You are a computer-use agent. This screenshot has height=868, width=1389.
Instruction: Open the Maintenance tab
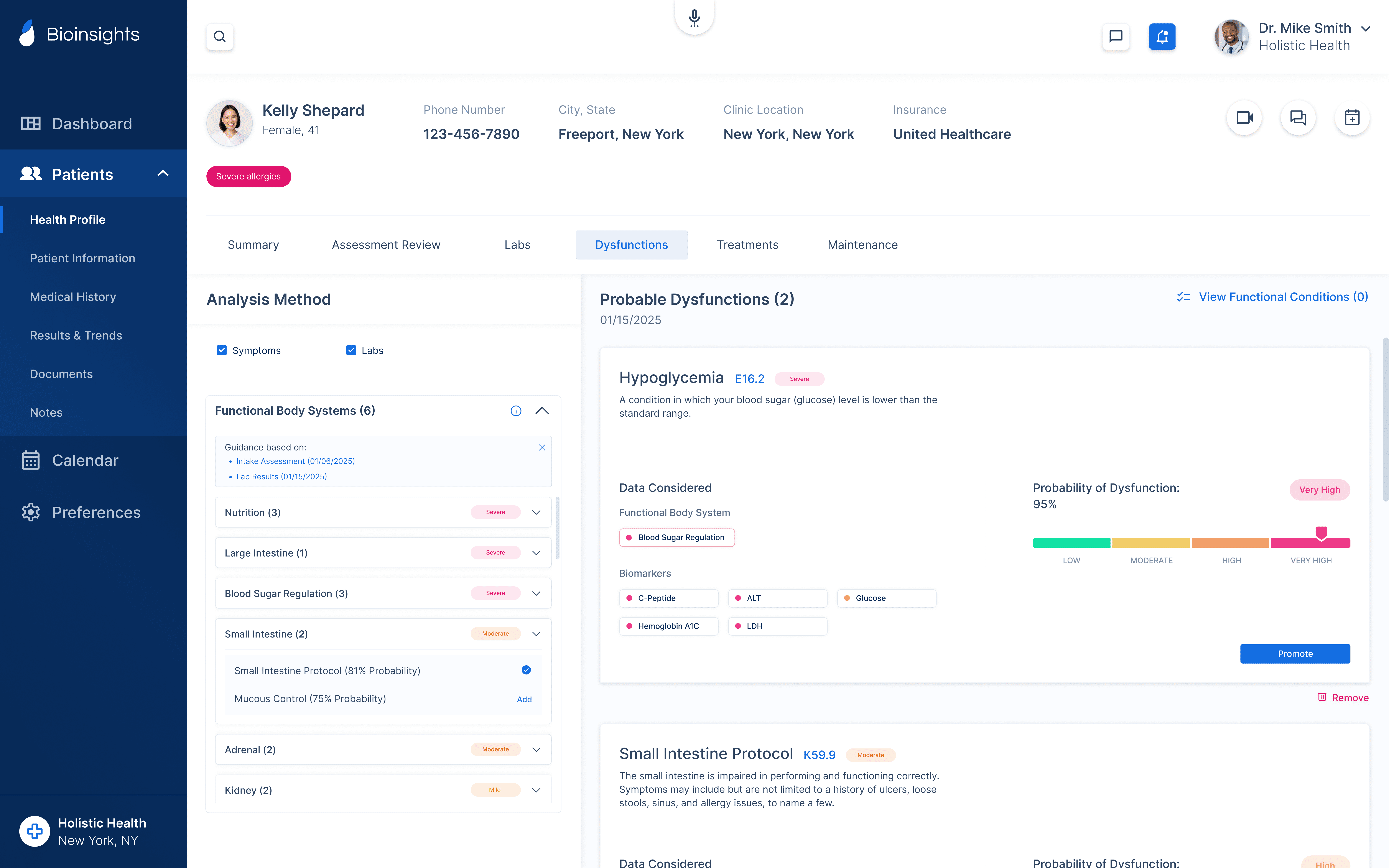tap(863, 245)
